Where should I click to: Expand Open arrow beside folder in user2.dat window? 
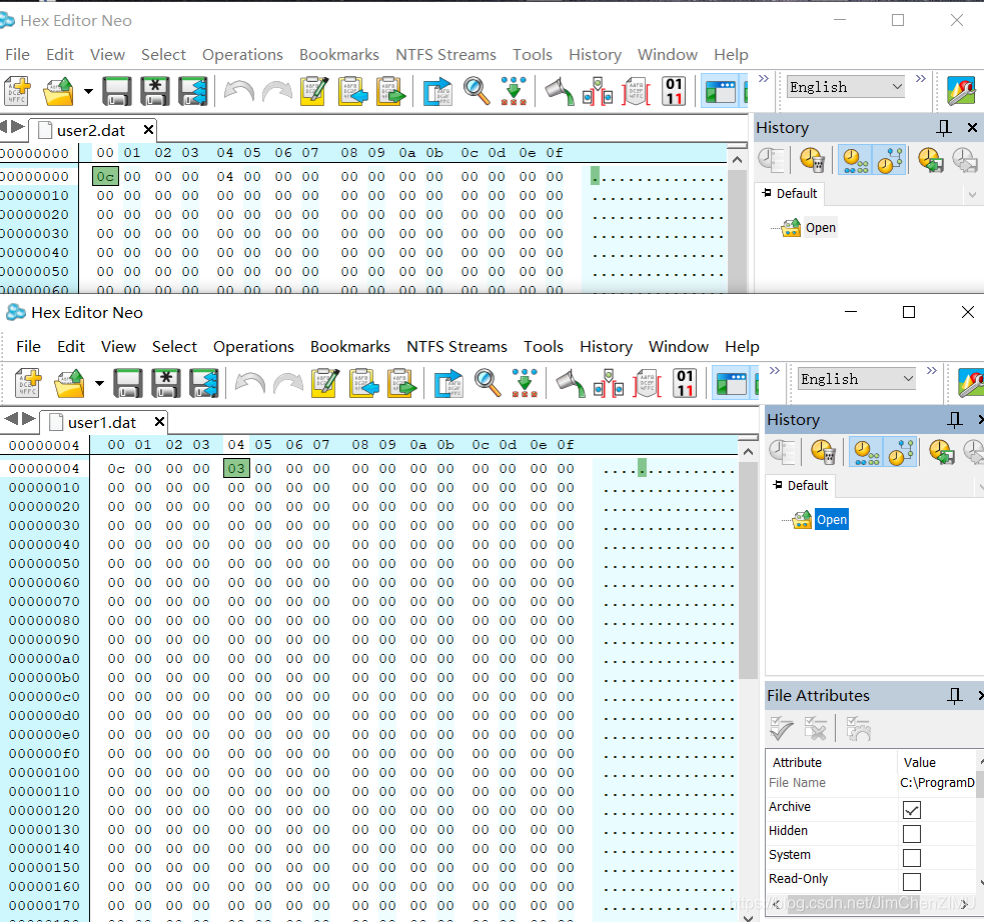click(88, 91)
